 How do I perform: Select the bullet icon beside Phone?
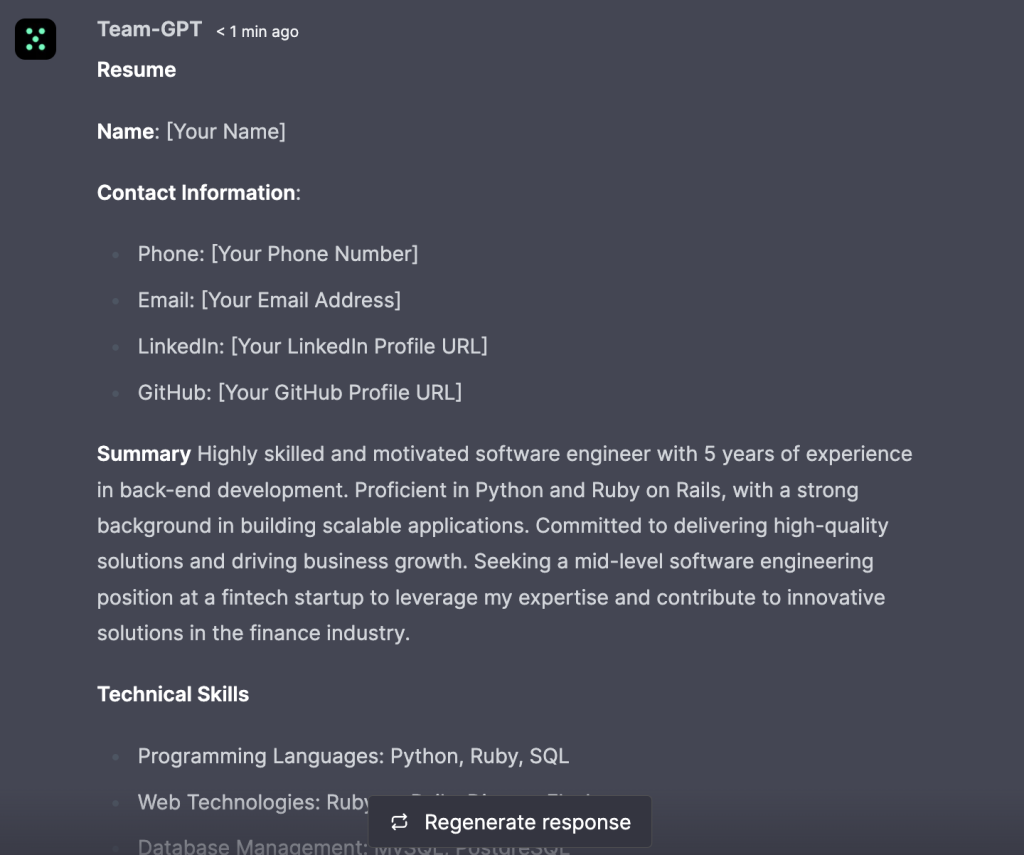pos(115,254)
